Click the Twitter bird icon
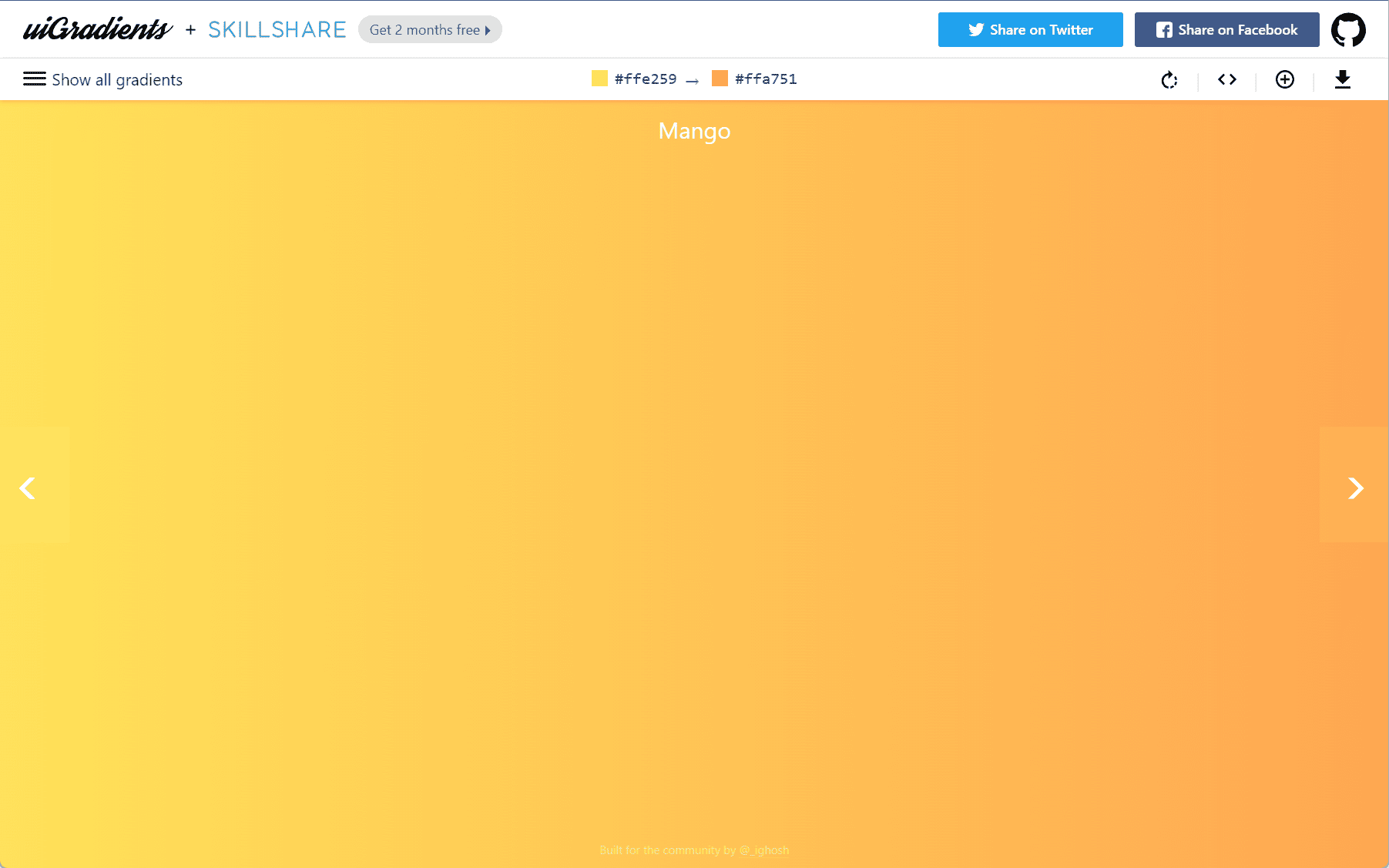Viewport: 1389px width, 868px height. click(975, 29)
